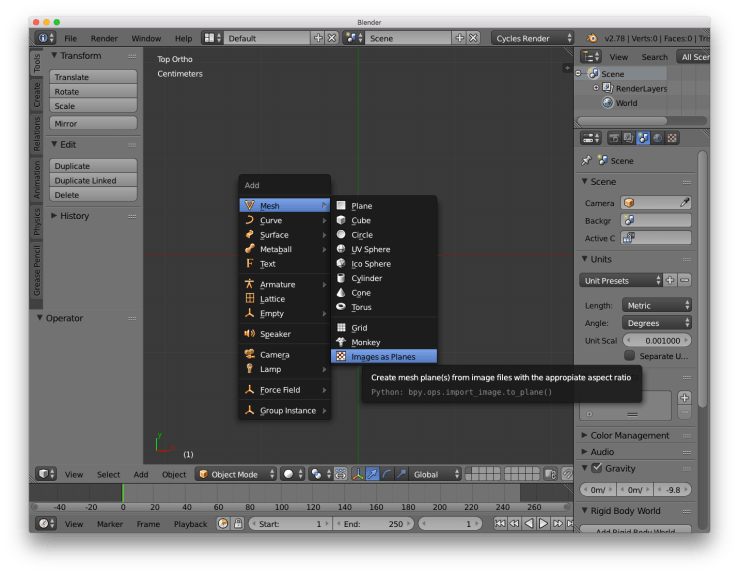This screenshot has width=739, height=574.
Task: Collapse the Transform panel
Action: pos(54,56)
